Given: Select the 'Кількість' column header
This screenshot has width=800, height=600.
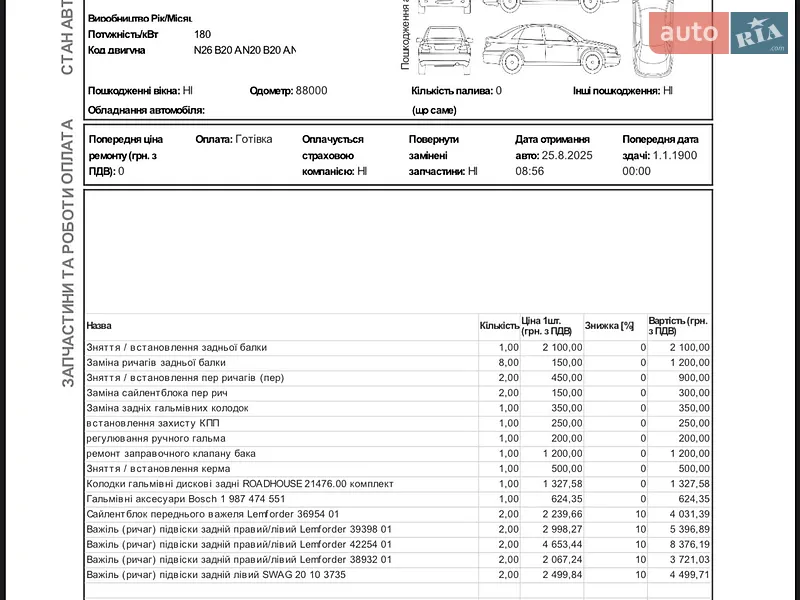Looking at the screenshot, I should [499, 326].
